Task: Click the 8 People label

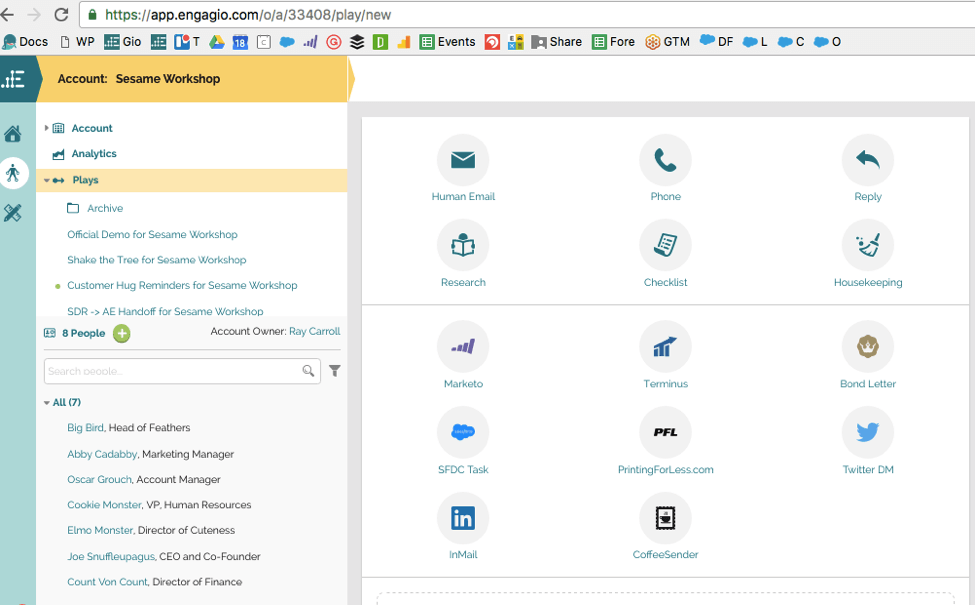Action: point(83,333)
